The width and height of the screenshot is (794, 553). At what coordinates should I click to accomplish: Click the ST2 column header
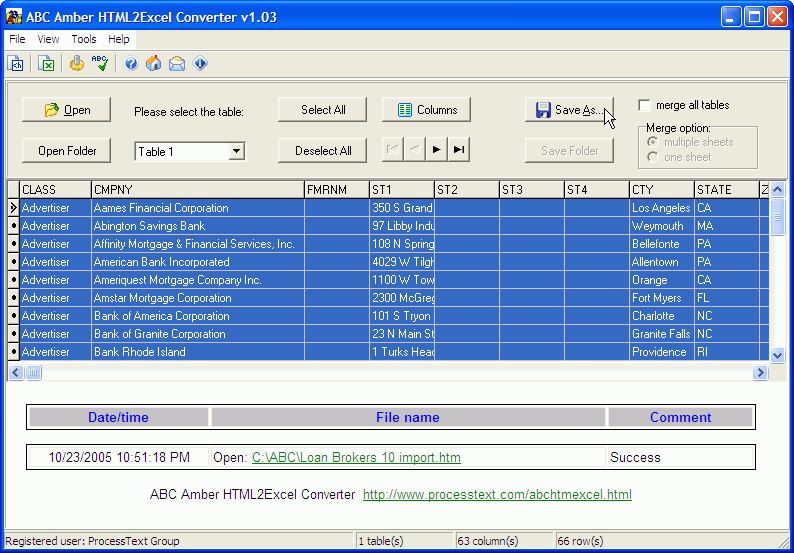(467, 190)
